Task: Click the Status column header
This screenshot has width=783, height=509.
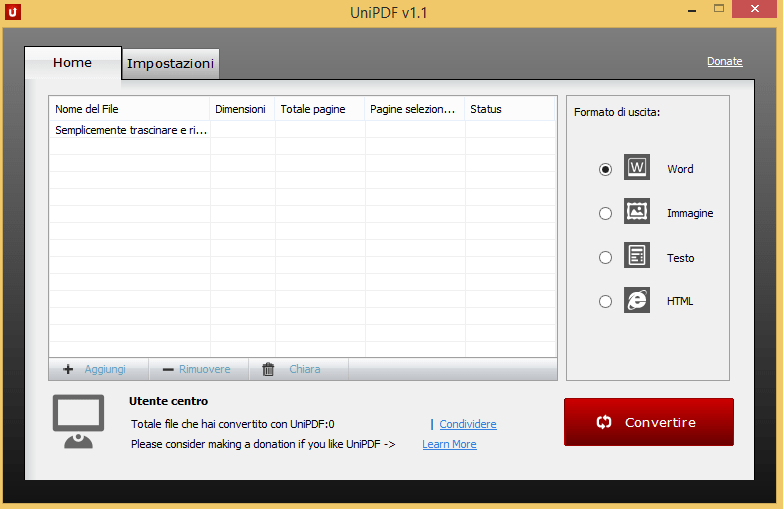Action: [x=510, y=109]
